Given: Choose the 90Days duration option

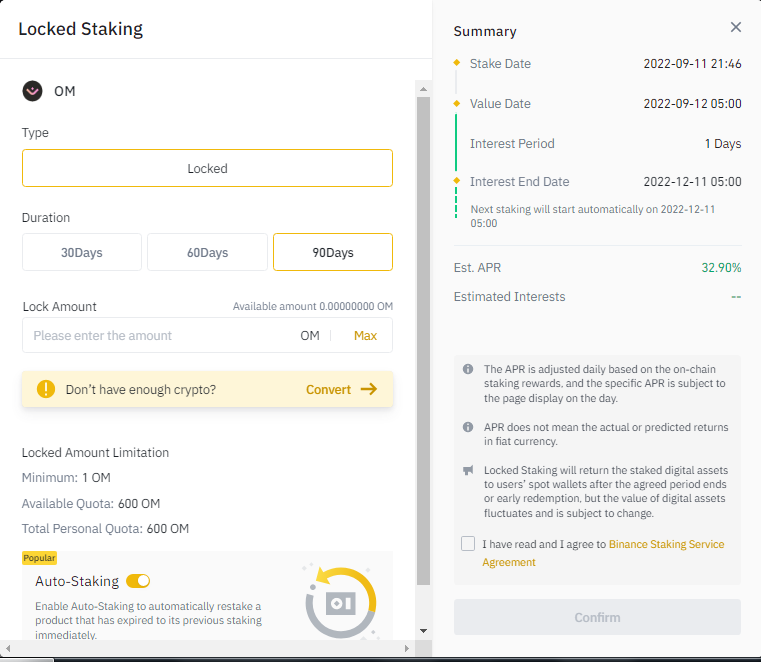Looking at the screenshot, I should coord(333,252).
